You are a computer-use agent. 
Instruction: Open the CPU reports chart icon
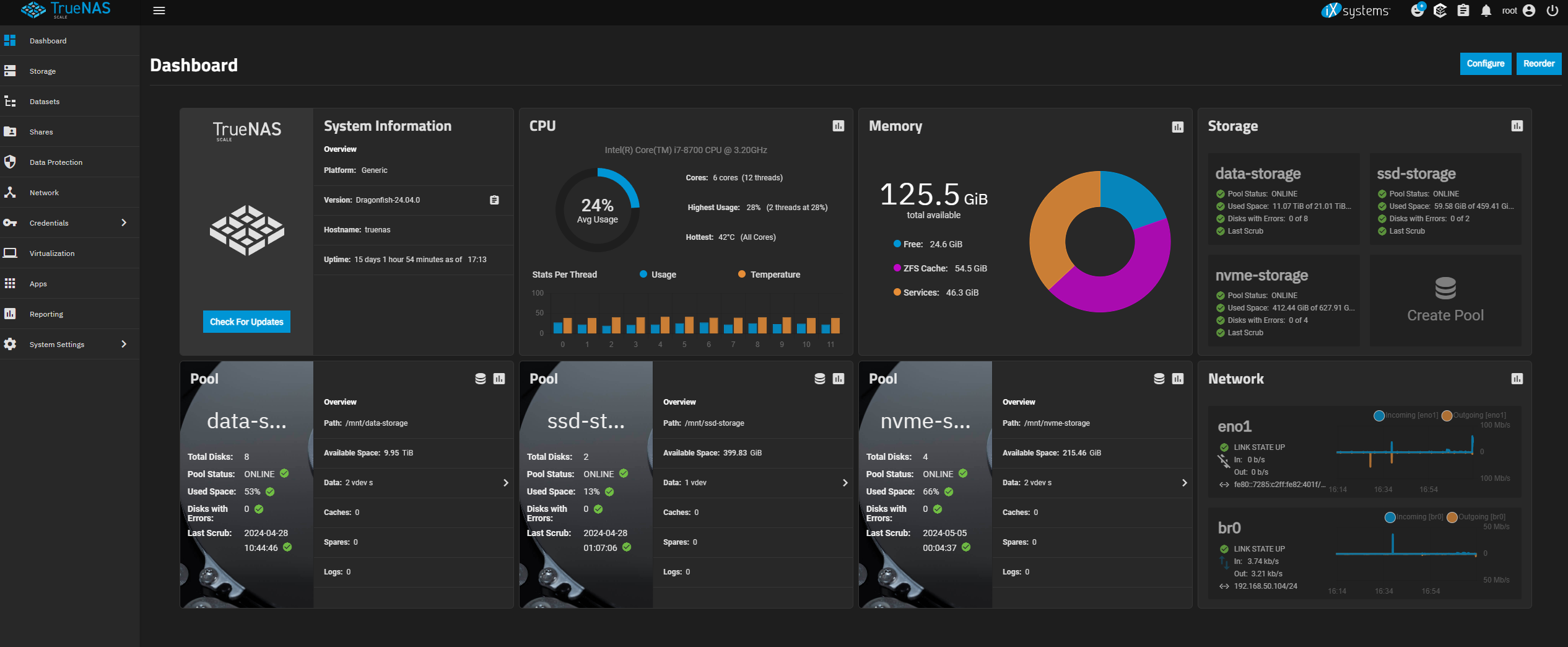[838, 126]
